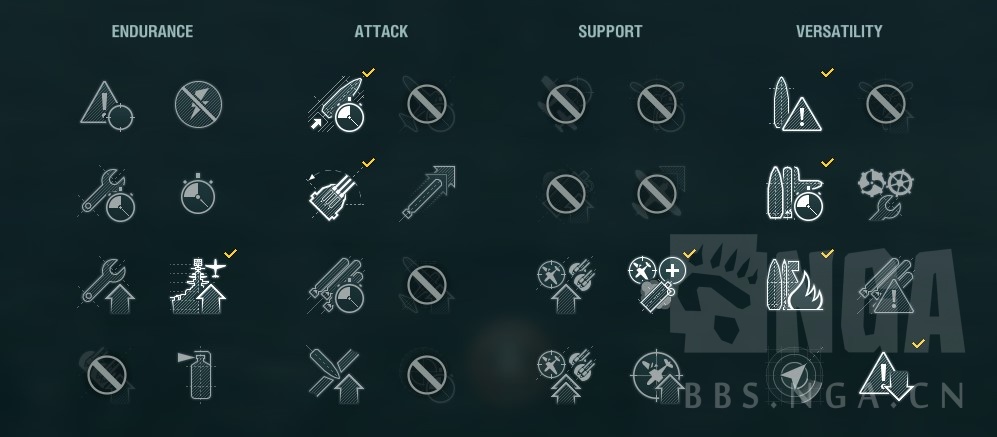997x437 pixels.
Task: Uncheck the warning triangle down-arrow skill
Action: pyautogui.click(x=886, y=375)
